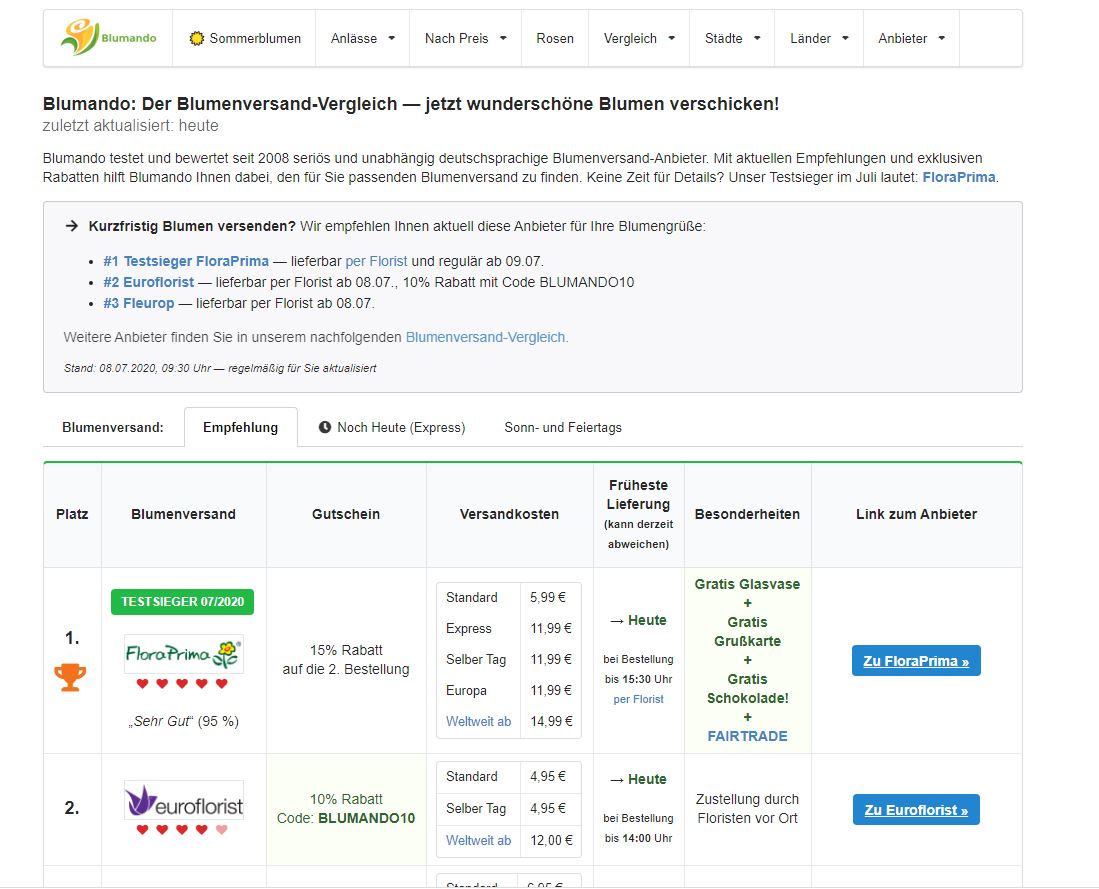
Task: Click the Zustellung durch Floristen vor Ort text
Action: coord(747,808)
